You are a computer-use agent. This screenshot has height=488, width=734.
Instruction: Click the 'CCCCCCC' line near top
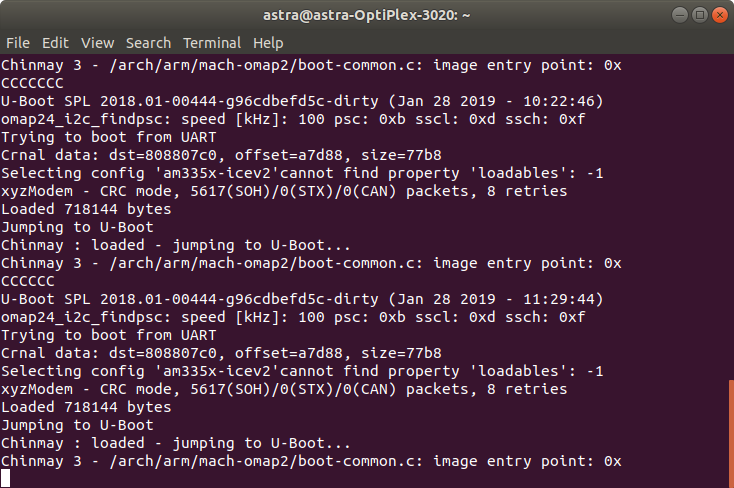pos(32,83)
